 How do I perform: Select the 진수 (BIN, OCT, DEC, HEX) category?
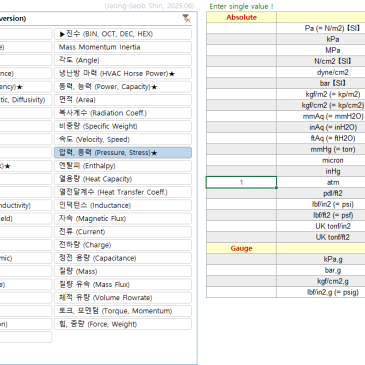tap(123, 34)
